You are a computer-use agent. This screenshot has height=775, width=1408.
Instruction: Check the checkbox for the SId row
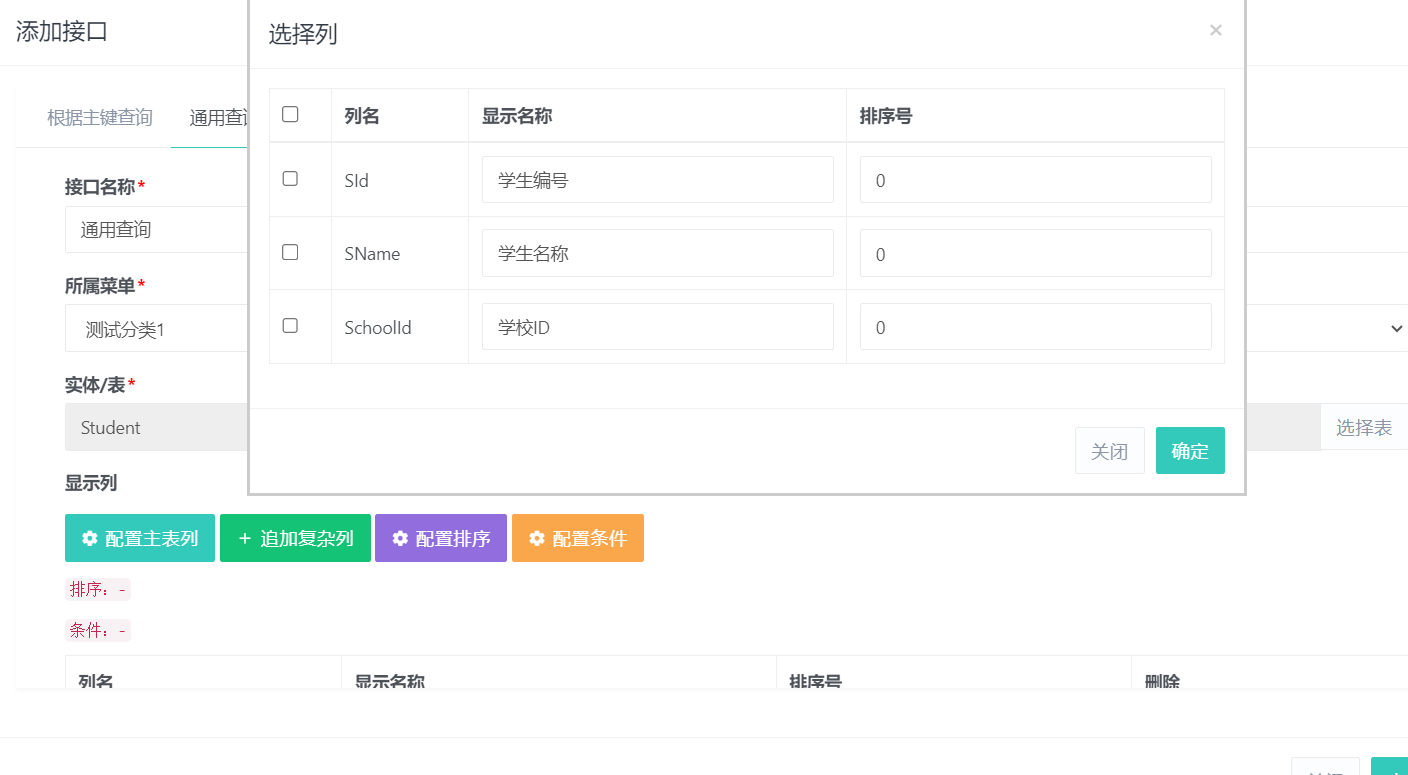point(288,178)
